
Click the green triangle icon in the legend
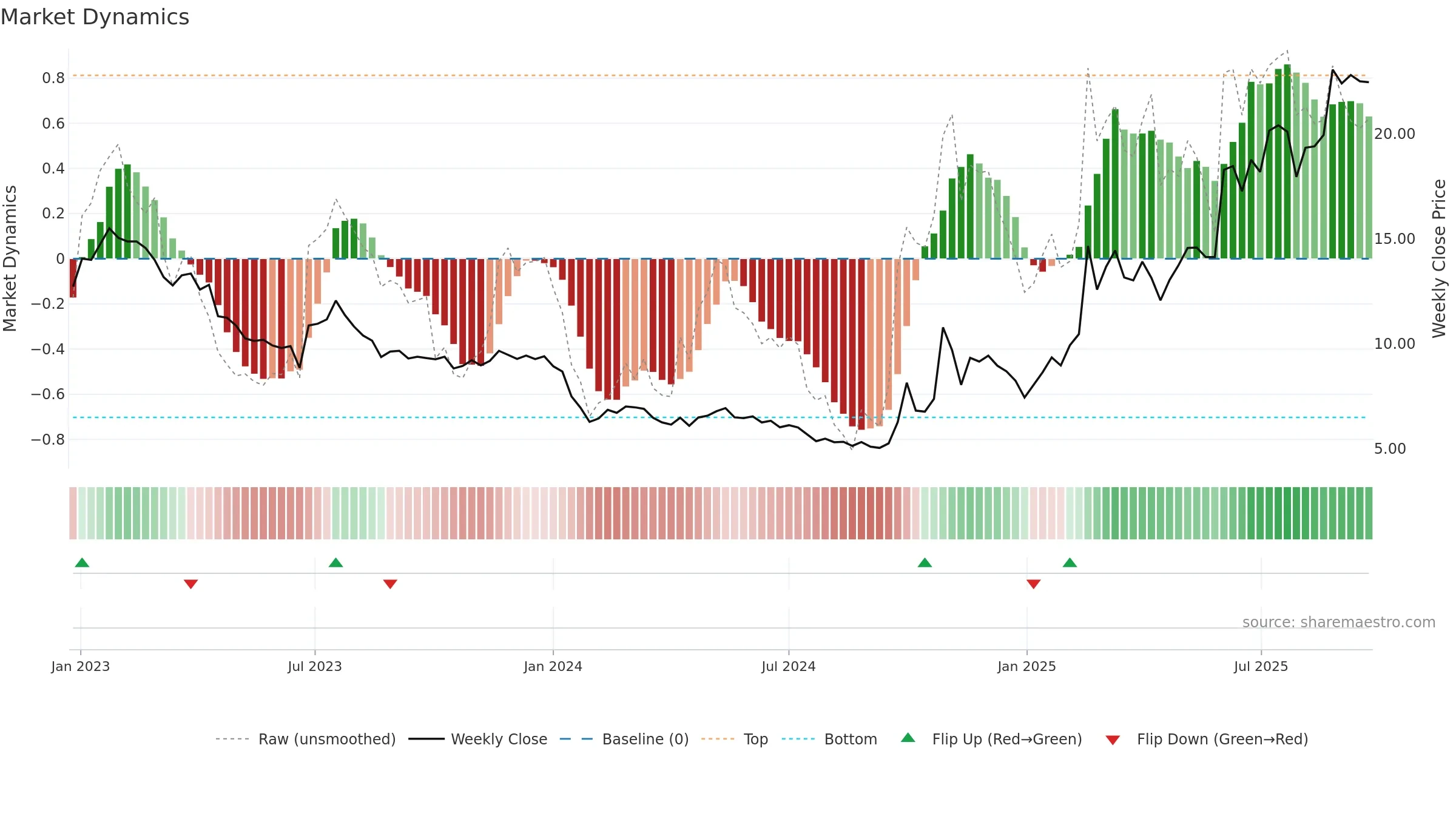[908, 738]
